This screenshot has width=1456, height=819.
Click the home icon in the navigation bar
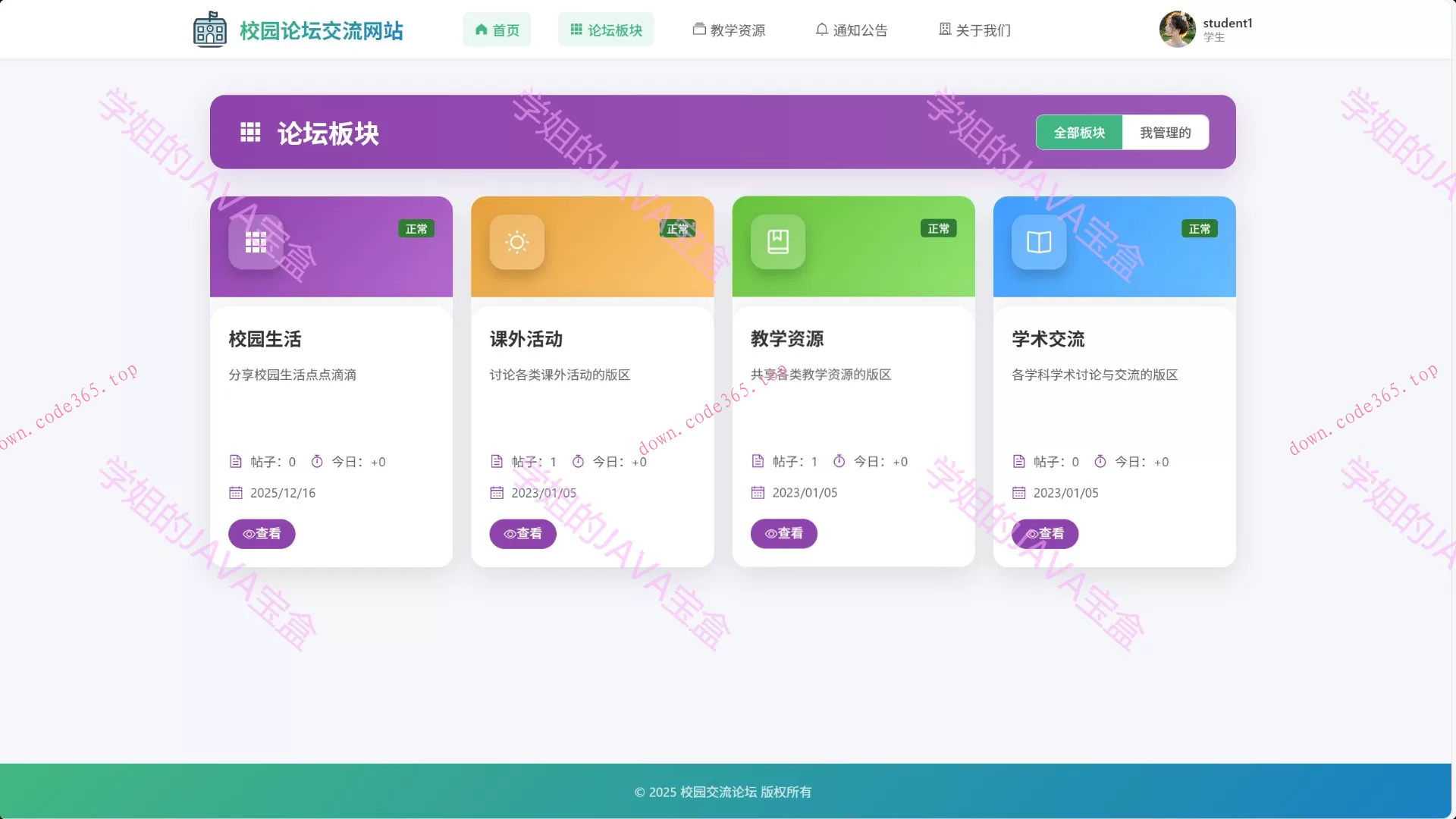(481, 30)
